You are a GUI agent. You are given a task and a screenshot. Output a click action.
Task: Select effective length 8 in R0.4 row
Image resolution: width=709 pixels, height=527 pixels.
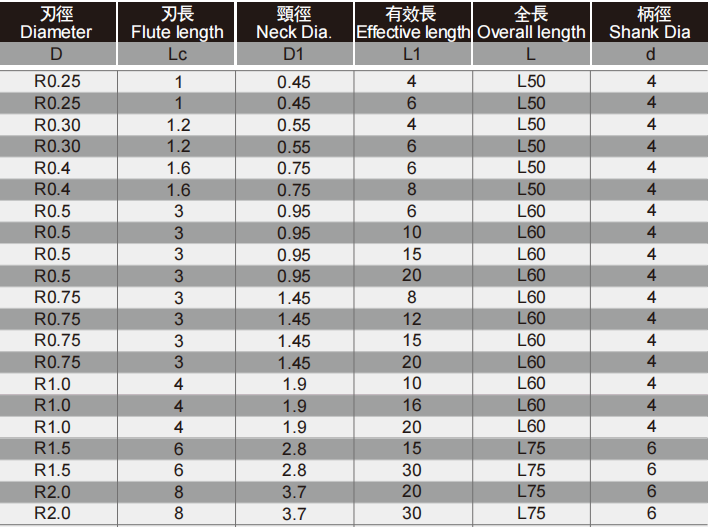click(x=412, y=190)
